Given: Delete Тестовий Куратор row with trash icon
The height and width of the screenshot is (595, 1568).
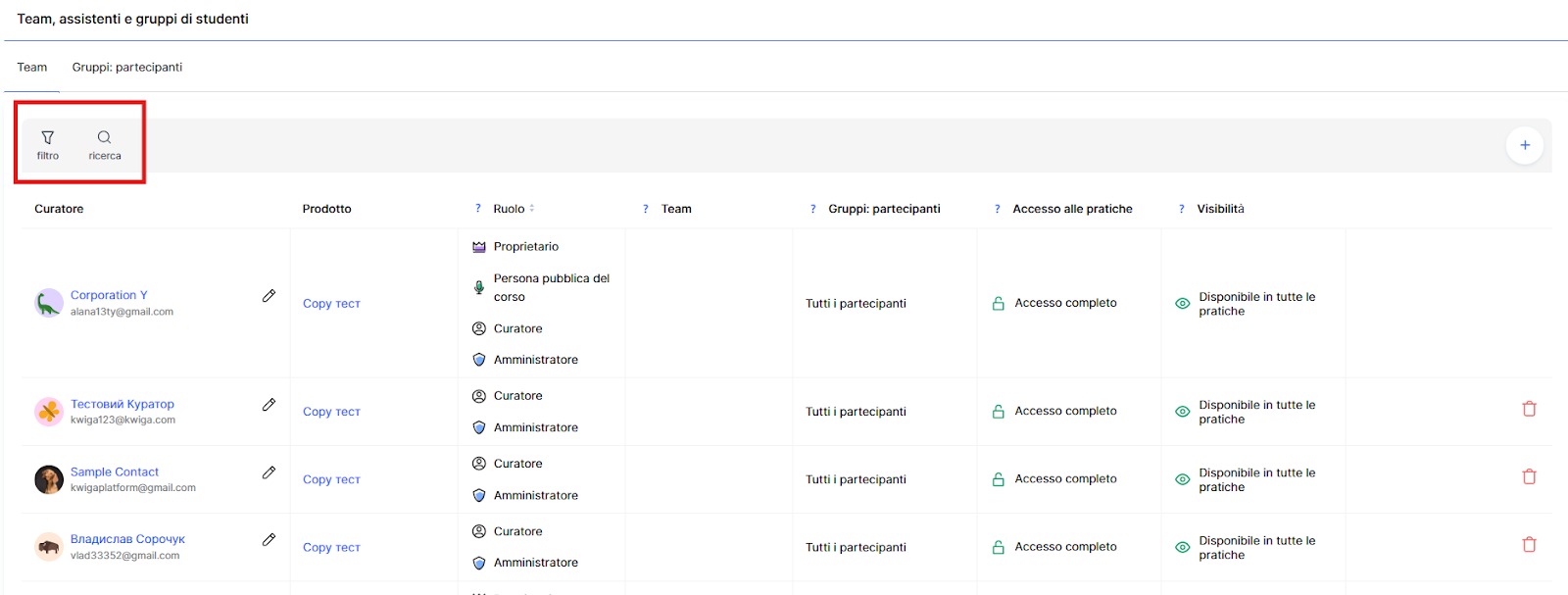Looking at the screenshot, I should coord(1529,409).
